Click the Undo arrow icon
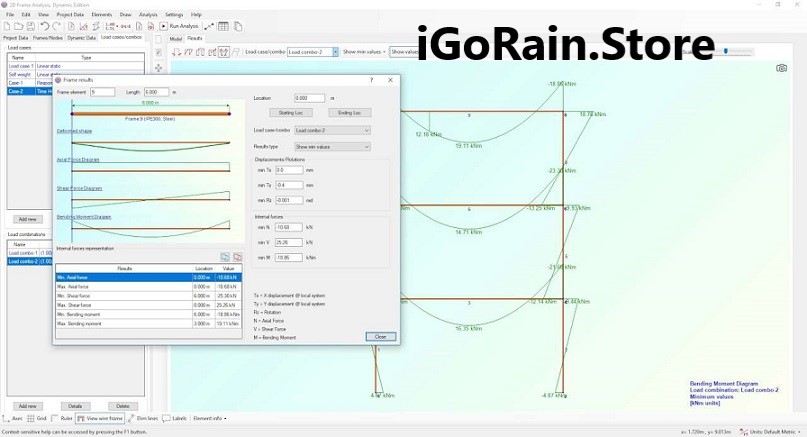The width and height of the screenshot is (807, 437). [44, 26]
